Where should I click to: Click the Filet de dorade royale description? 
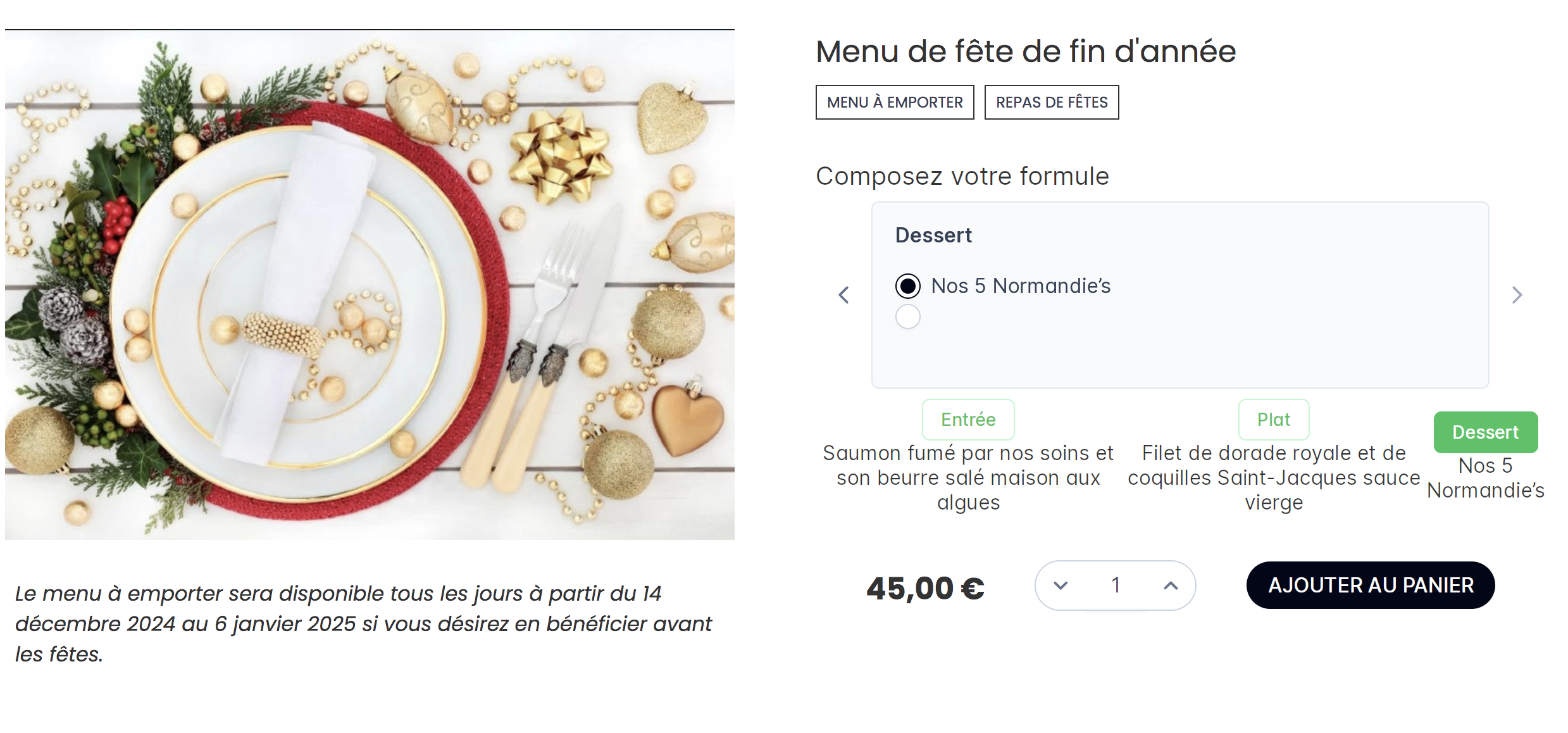pos(1273,478)
